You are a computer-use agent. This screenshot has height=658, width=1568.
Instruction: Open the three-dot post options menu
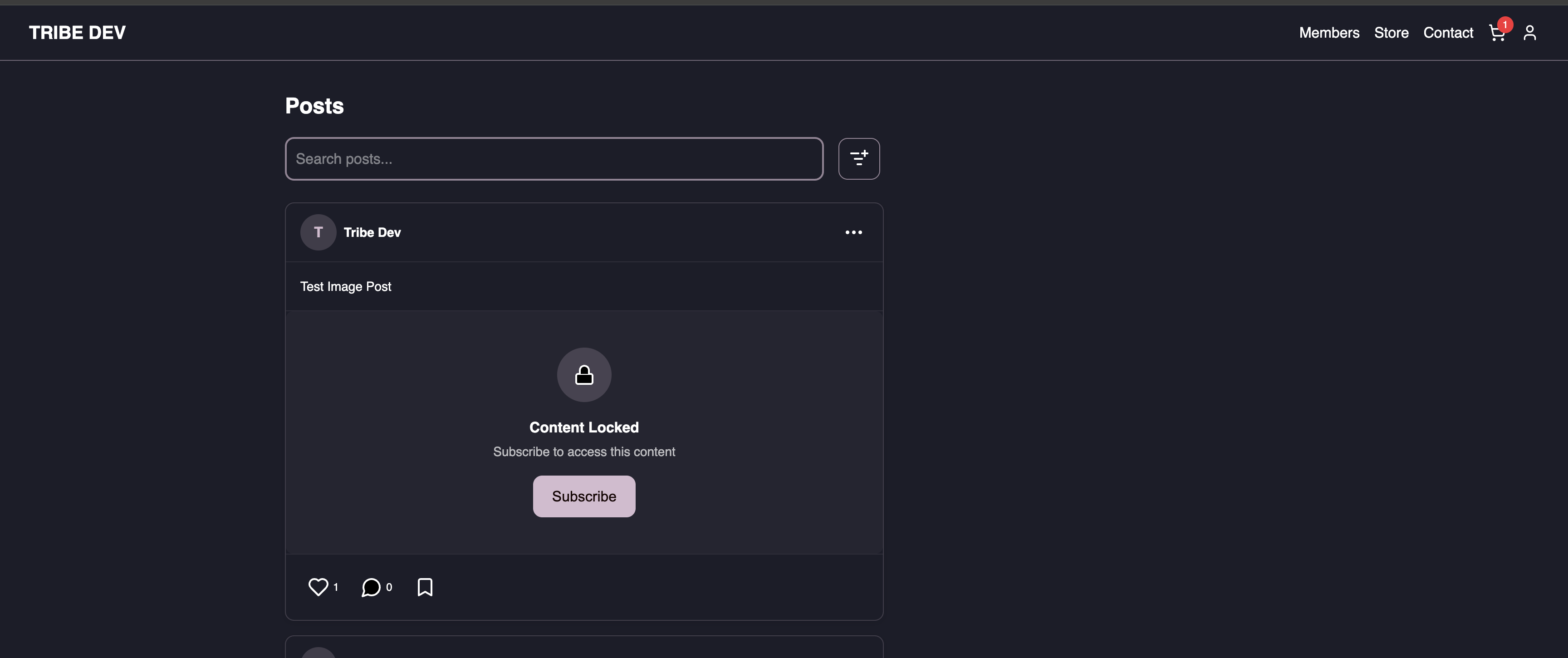tap(853, 232)
